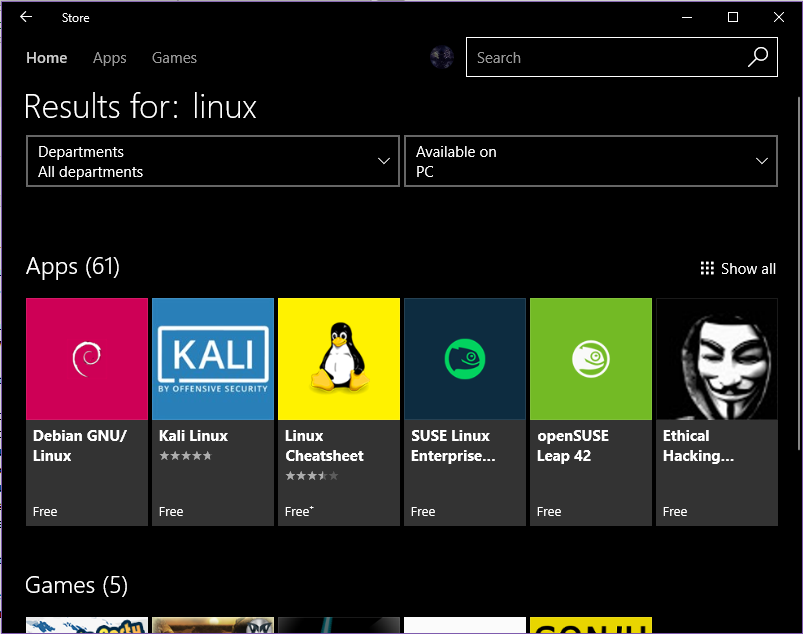Switch to the Games menu item
Viewport: 803px width, 634px height.
pyautogui.click(x=174, y=58)
